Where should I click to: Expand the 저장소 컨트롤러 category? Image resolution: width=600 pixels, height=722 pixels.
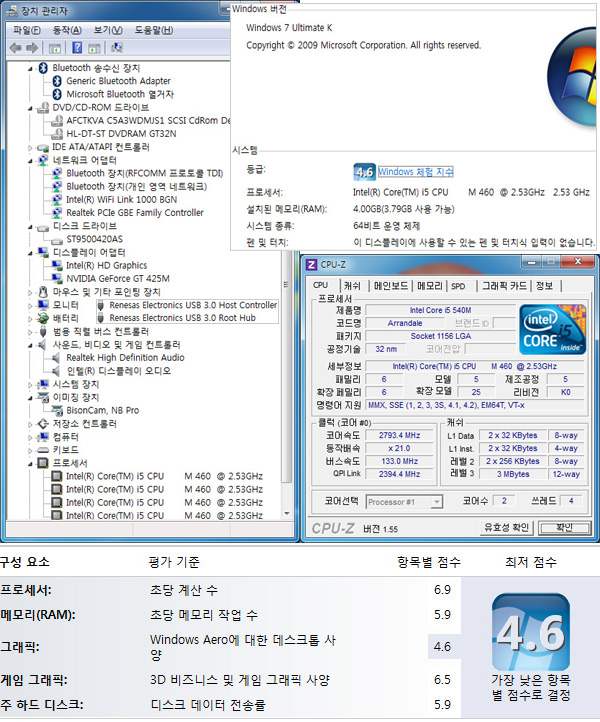click(30, 424)
